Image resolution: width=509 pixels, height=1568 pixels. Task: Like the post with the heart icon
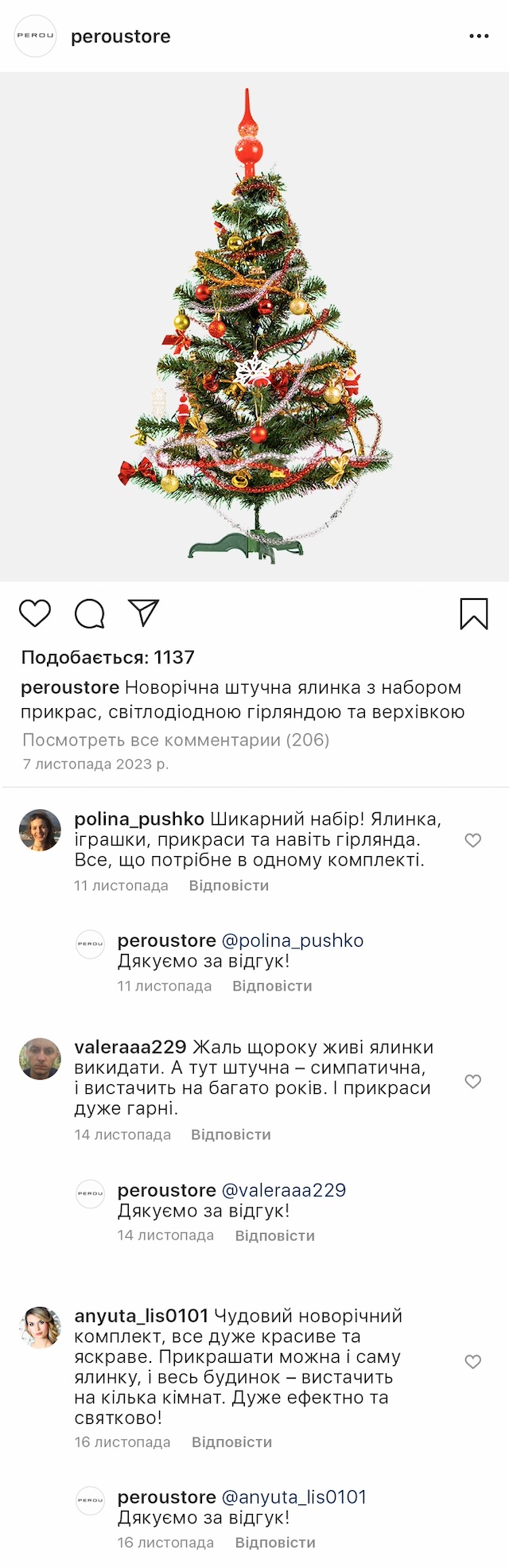tap(35, 613)
